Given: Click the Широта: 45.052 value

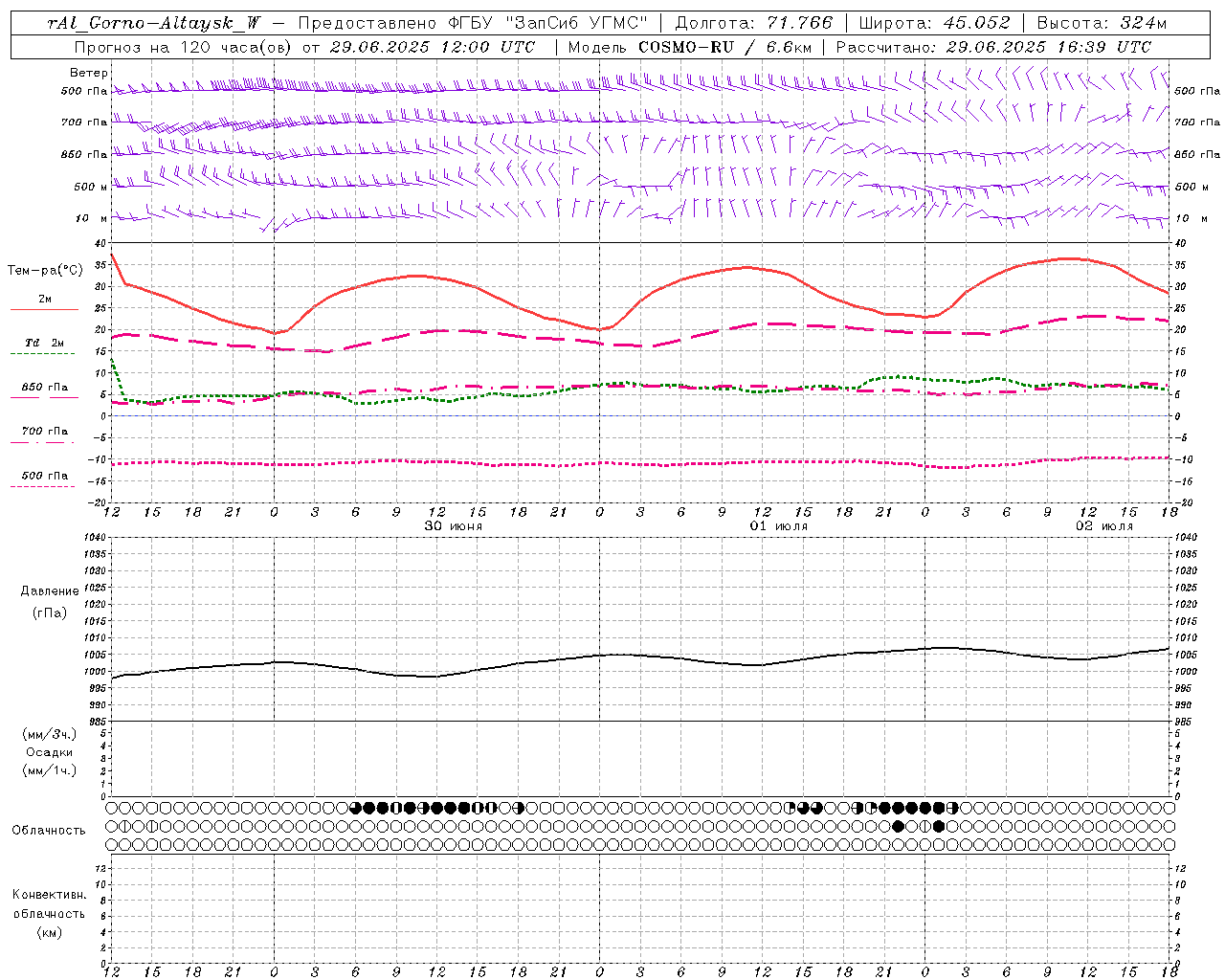Looking at the screenshot, I should (935, 23).
